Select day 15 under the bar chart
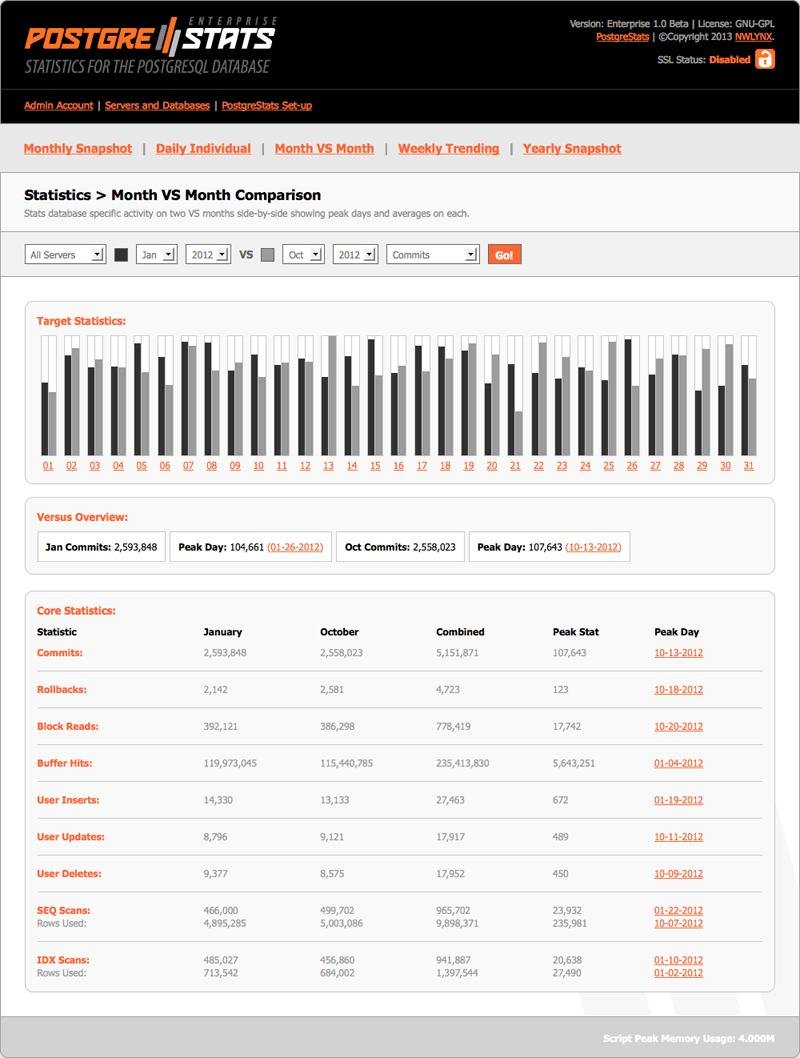 (375, 465)
